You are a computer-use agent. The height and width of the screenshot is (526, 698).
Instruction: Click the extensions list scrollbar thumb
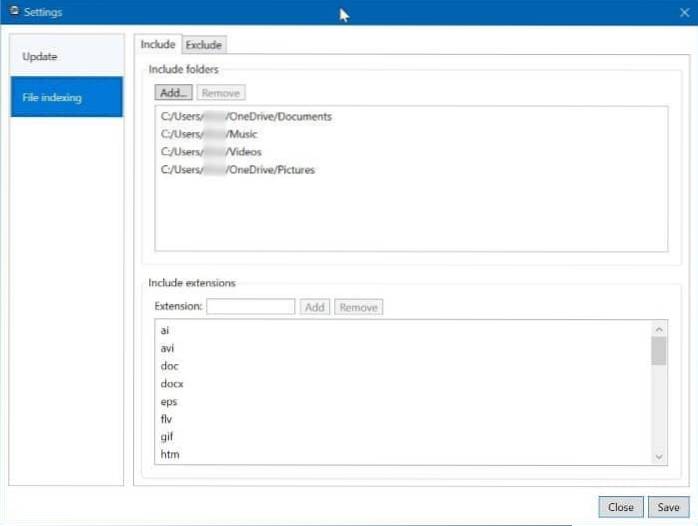click(658, 351)
